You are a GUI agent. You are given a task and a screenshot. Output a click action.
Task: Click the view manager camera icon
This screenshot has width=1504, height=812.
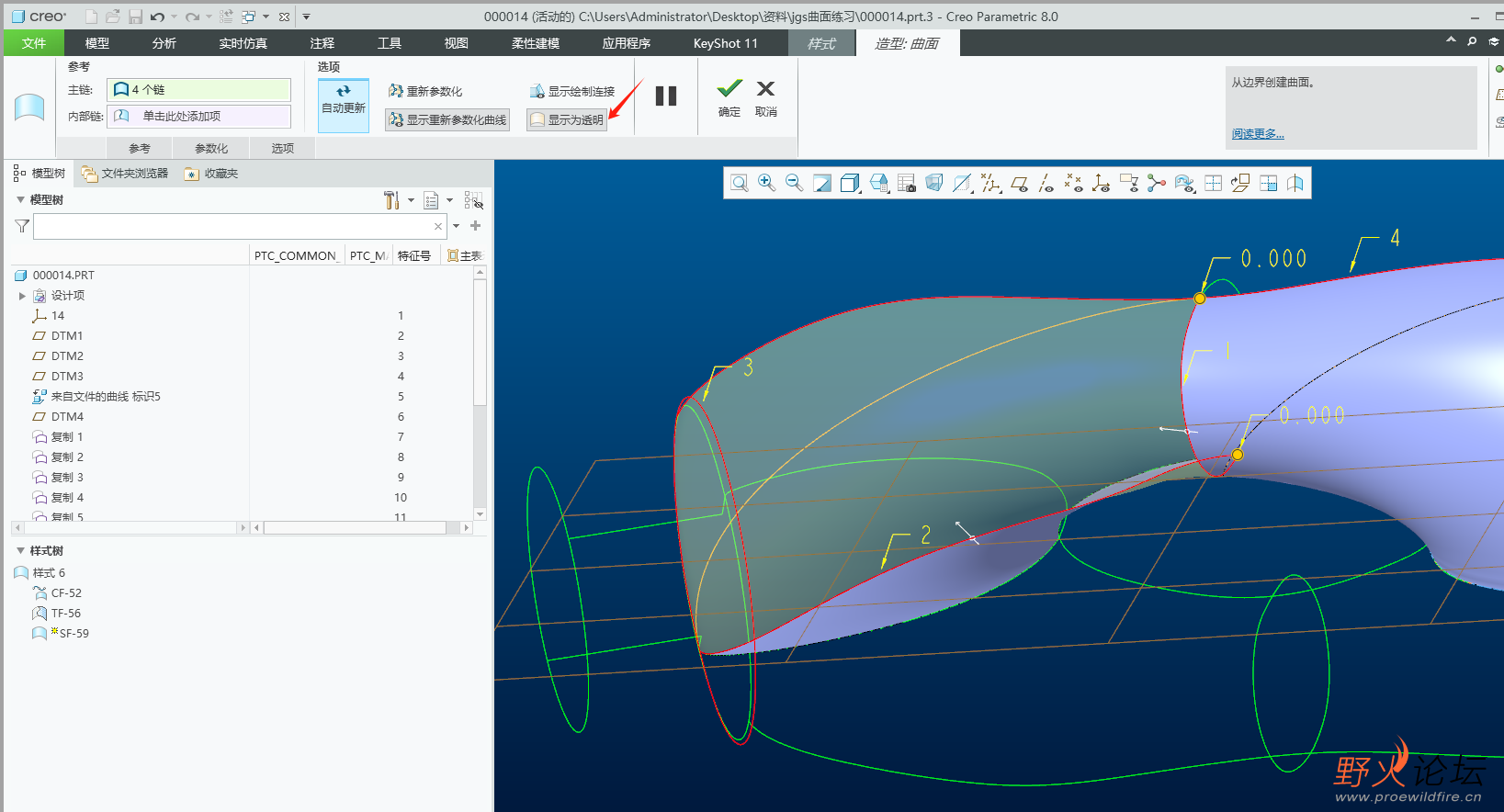tap(907, 183)
